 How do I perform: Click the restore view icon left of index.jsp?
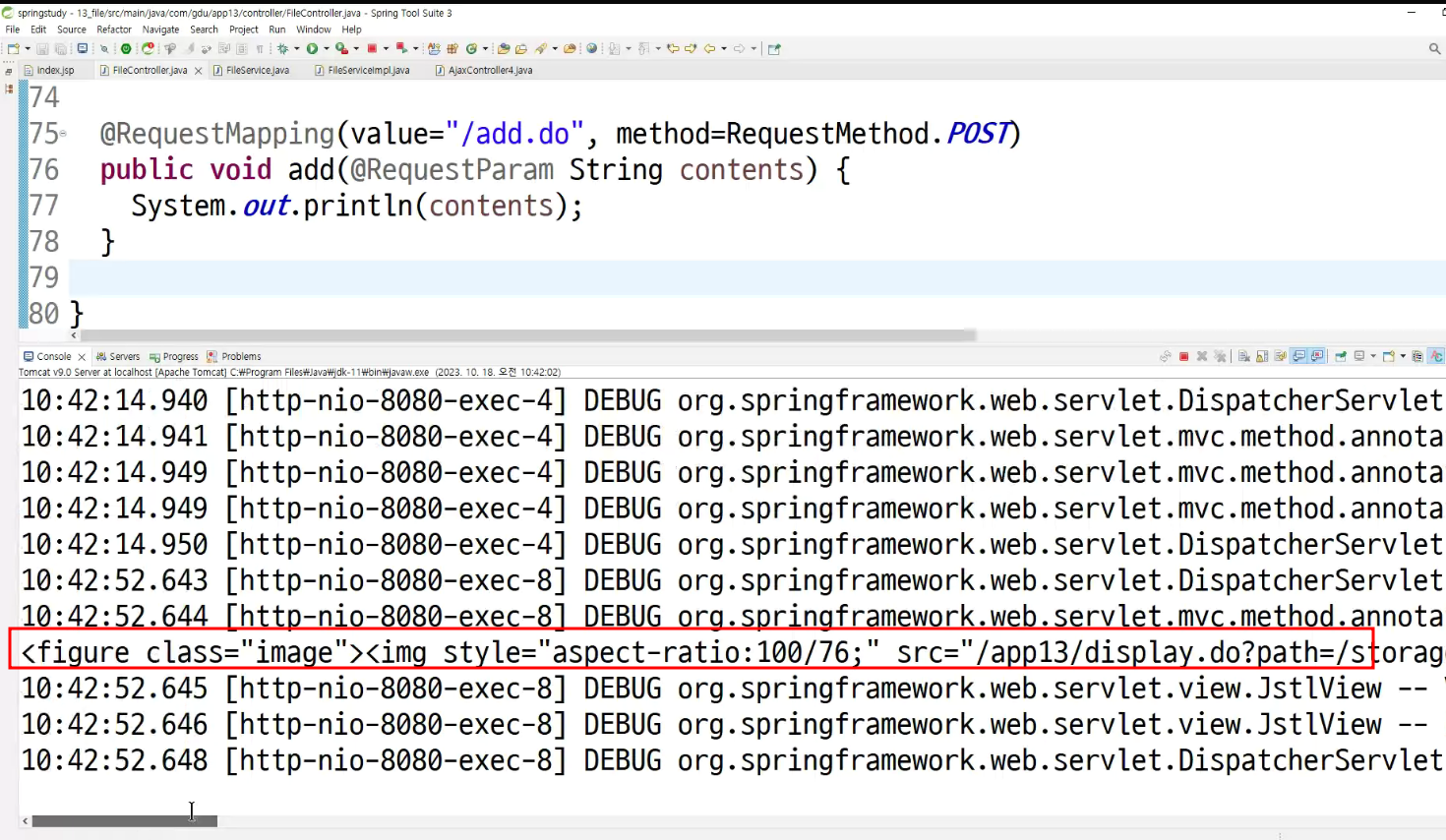[9, 71]
